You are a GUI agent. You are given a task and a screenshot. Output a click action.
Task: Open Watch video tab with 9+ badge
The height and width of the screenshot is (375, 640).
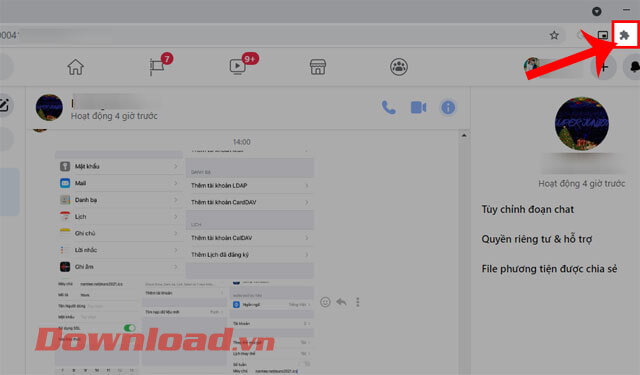pos(238,67)
